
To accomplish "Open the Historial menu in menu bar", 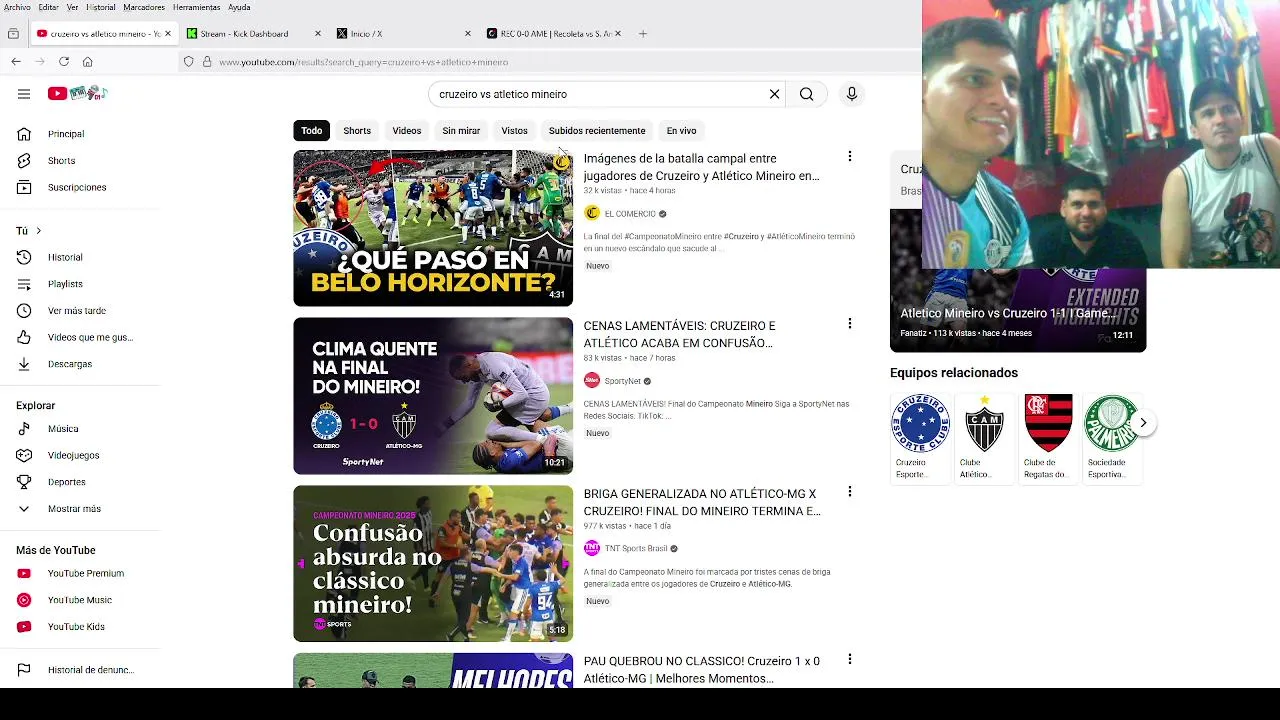I will point(101,7).
